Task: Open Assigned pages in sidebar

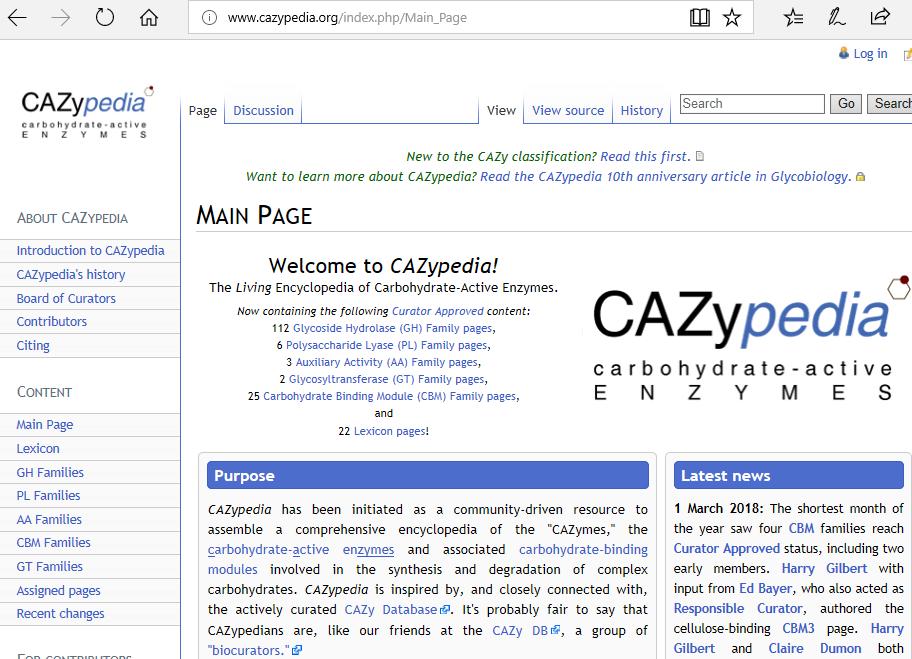Action: click(58, 590)
